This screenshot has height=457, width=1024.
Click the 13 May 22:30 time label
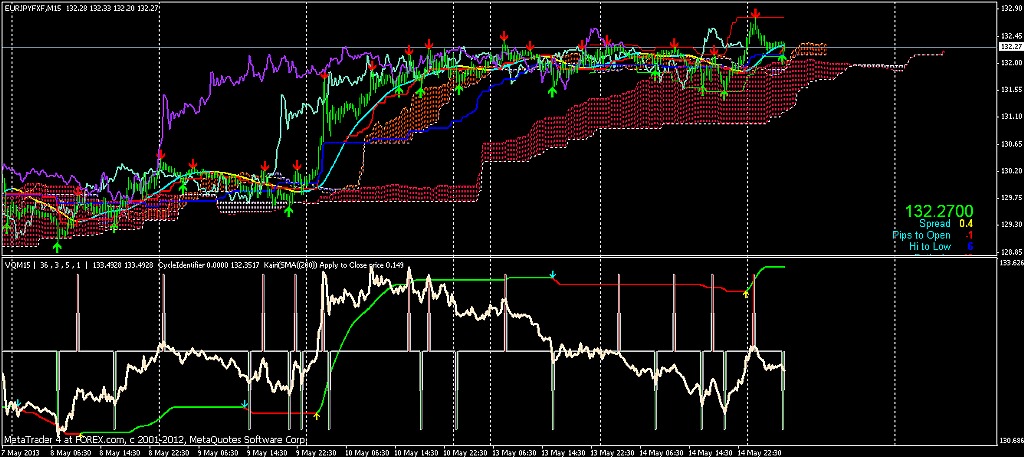pyautogui.click(x=612, y=452)
